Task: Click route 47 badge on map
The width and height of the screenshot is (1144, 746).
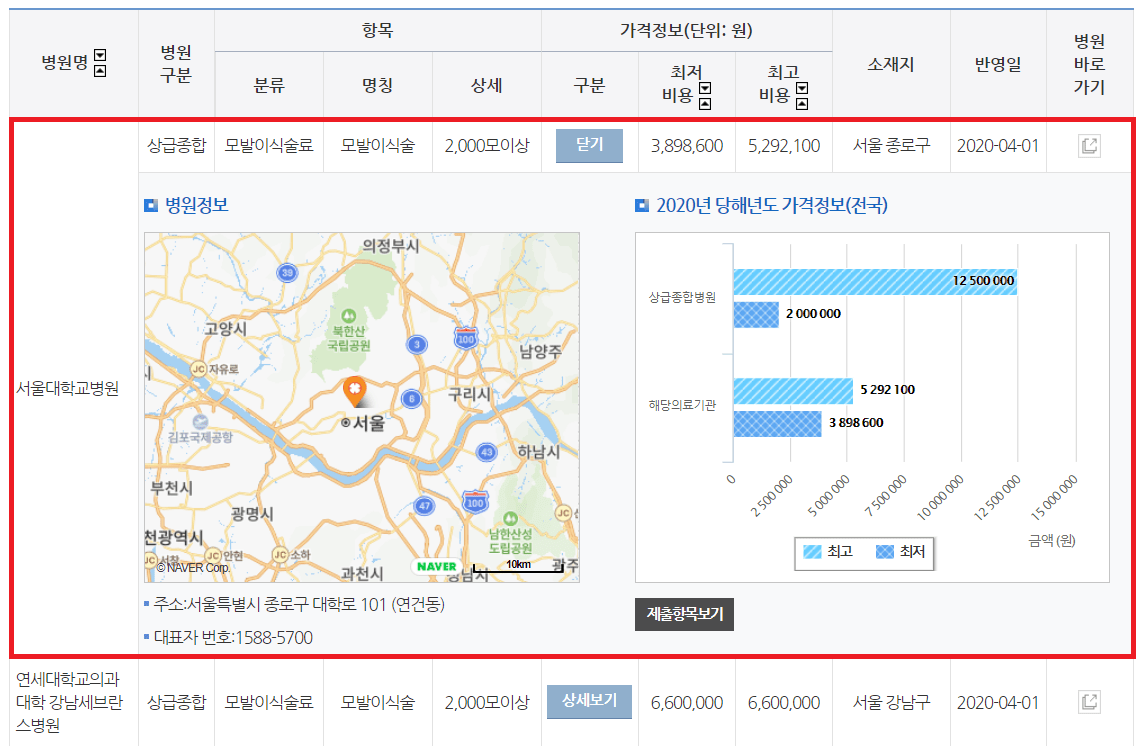Action: tap(424, 505)
